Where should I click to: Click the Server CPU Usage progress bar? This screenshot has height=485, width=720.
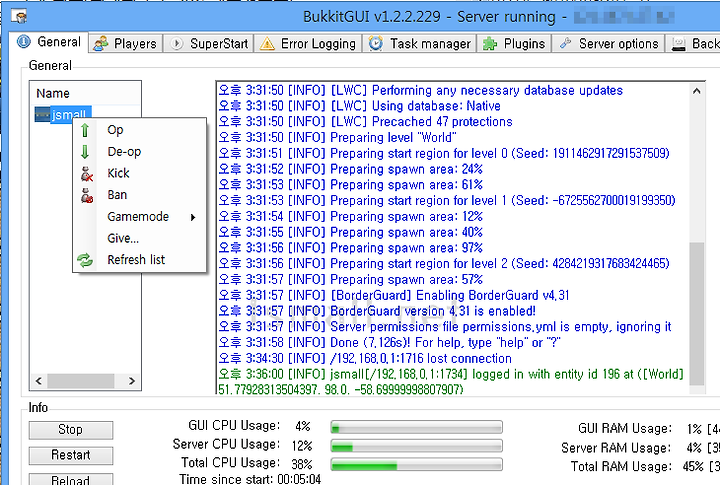[416, 446]
